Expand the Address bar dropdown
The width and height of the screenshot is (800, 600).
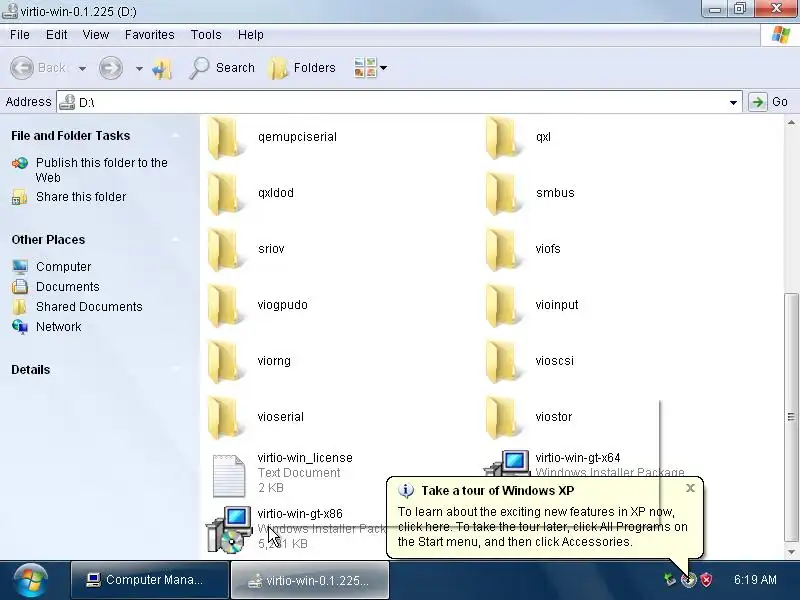point(733,103)
